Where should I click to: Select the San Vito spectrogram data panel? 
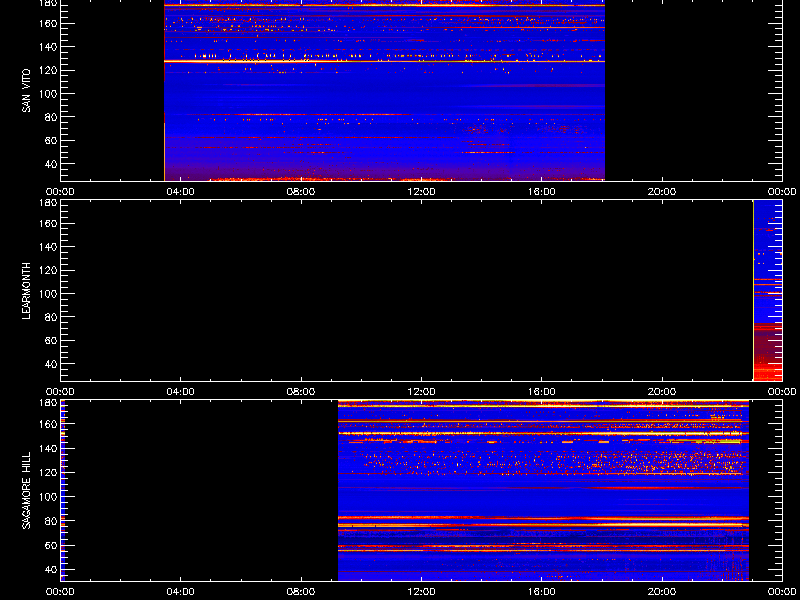pos(385,91)
